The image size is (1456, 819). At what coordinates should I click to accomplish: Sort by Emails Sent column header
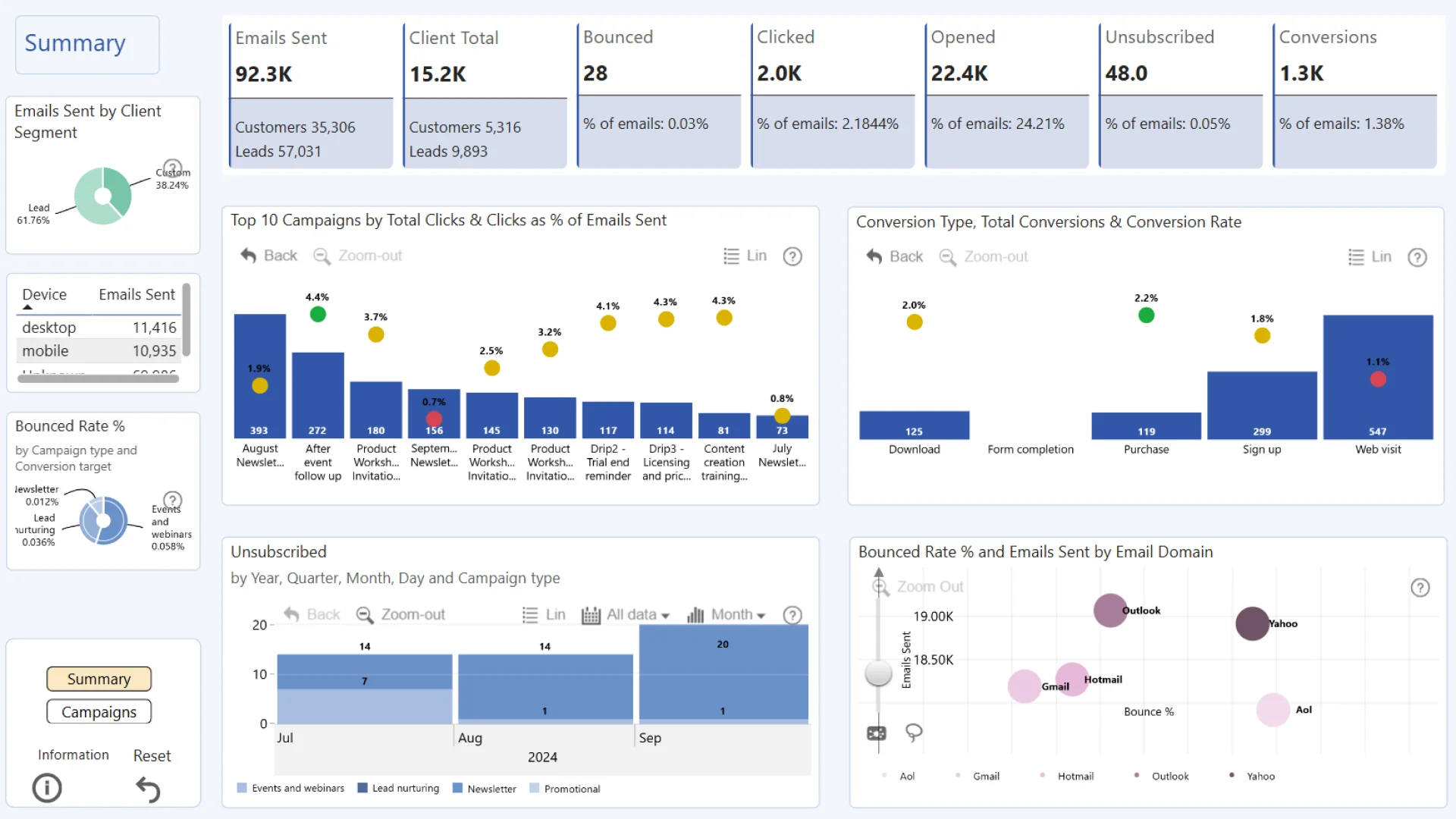(136, 294)
